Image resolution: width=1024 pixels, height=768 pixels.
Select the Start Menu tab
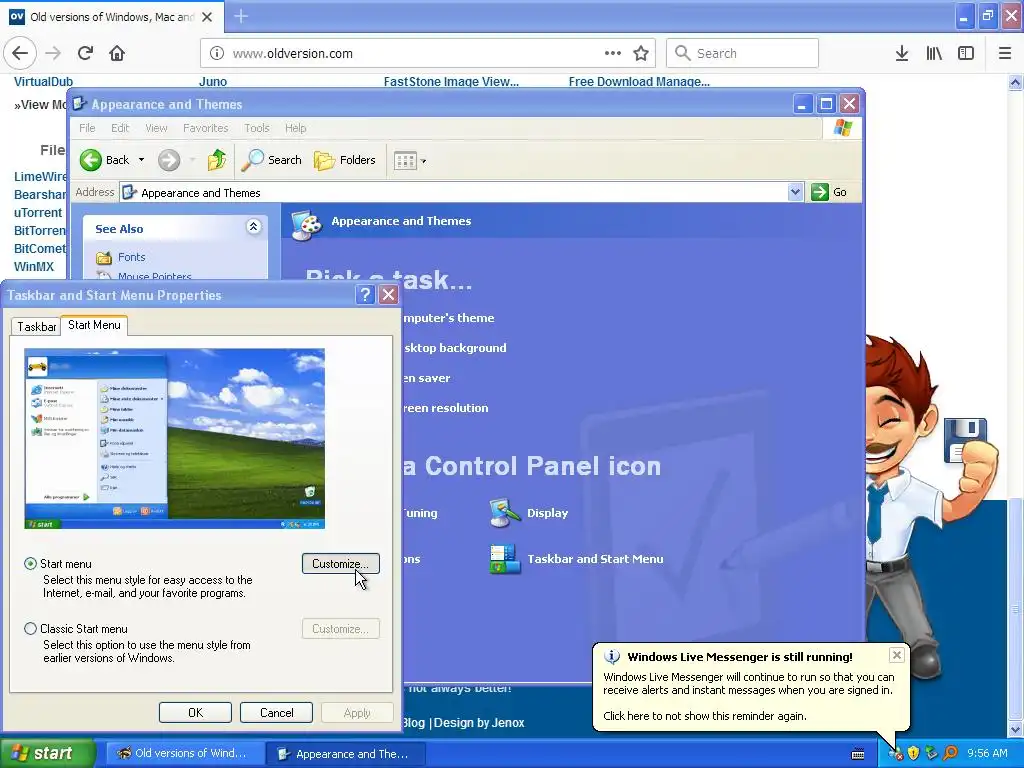pyautogui.click(x=94, y=325)
